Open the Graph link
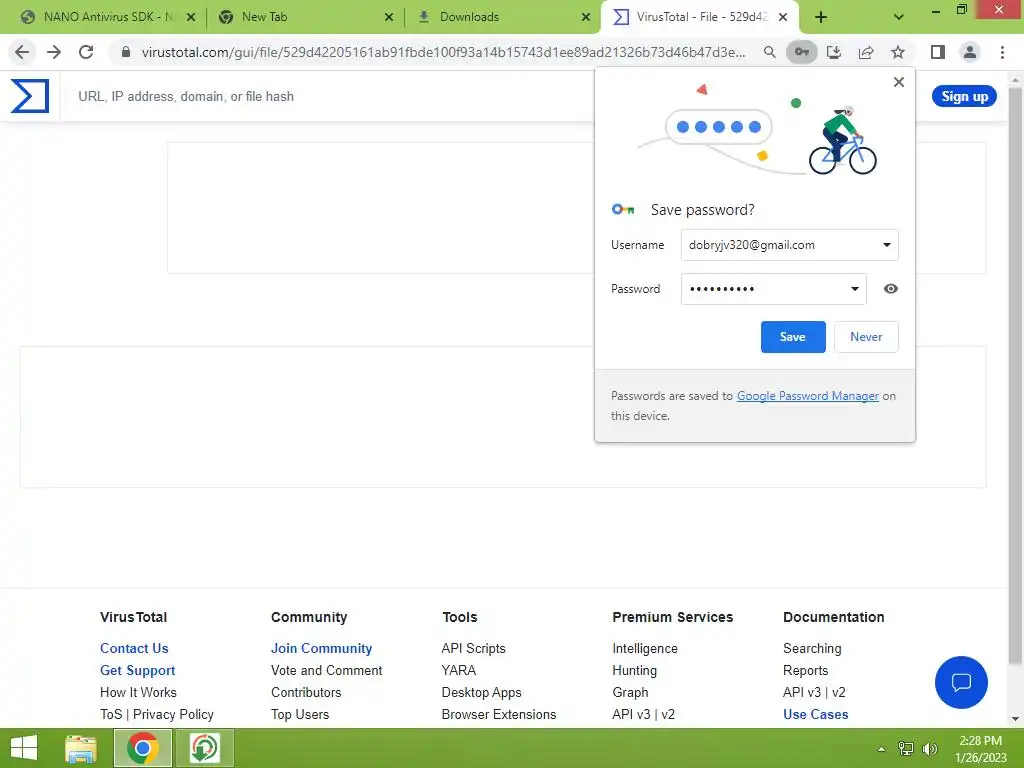Viewport: 1024px width, 768px height. coord(630,692)
